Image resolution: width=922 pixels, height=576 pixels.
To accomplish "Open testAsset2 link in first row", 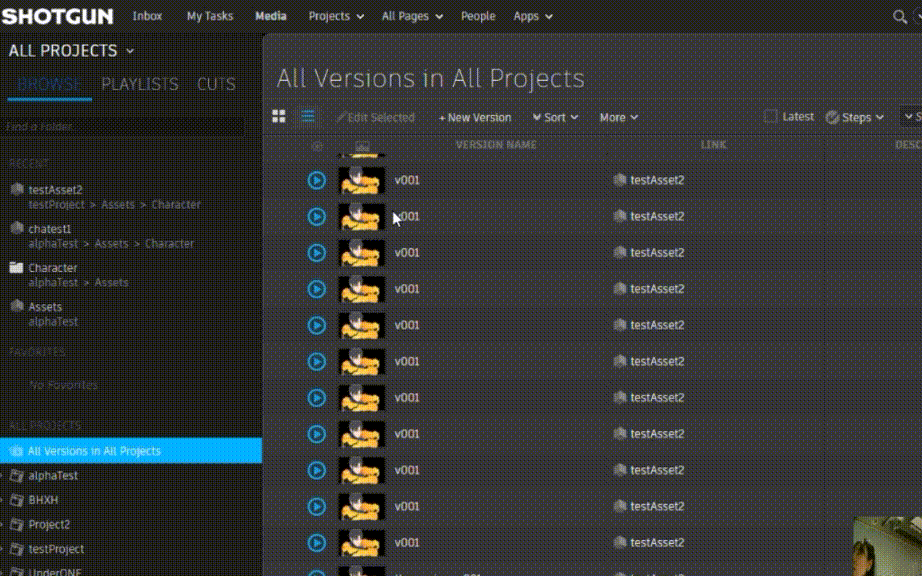I will (x=657, y=181).
